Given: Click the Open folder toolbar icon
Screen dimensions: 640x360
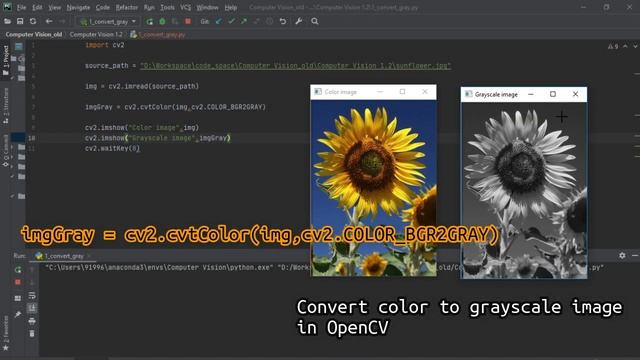Looking at the screenshot, I should [7, 21].
